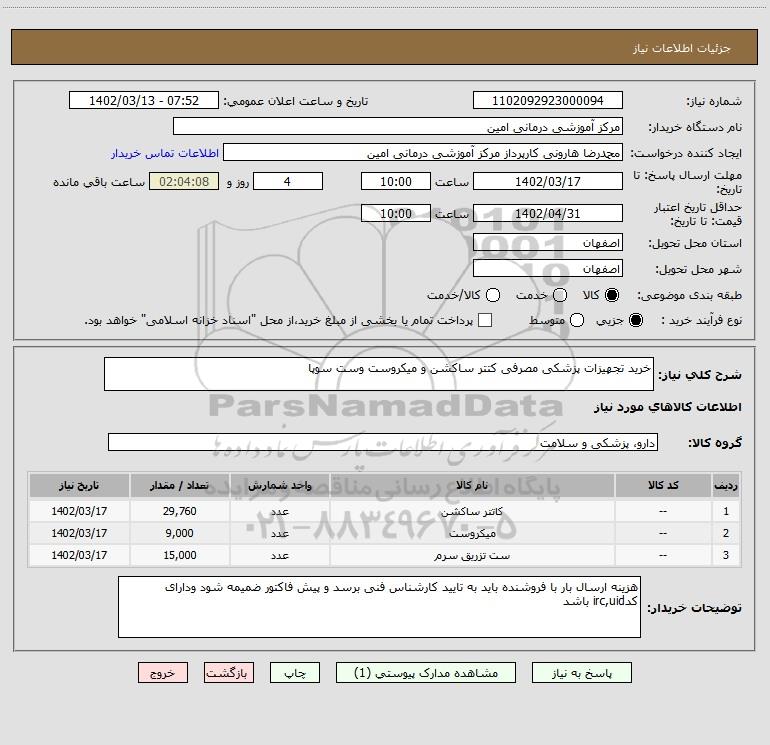This screenshot has height=745, width=770.
Task: Select item name ست تزریق سرم
Action: click(472, 555)
